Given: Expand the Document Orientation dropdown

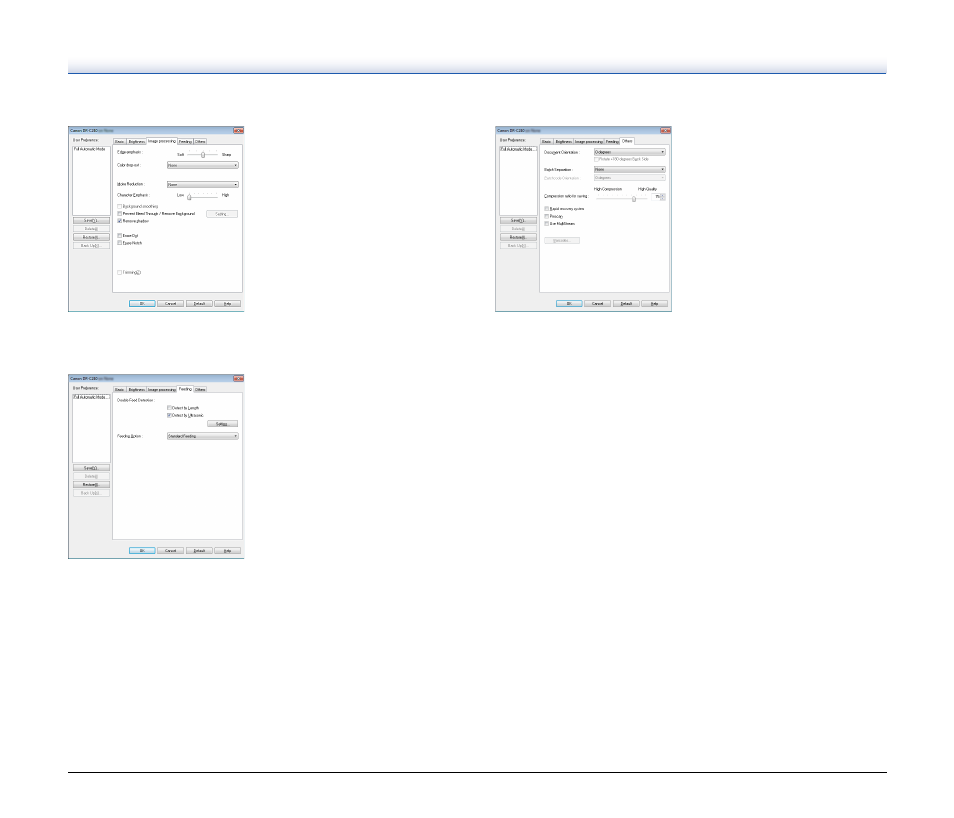Looking at the screenshot, I should 629,152.
